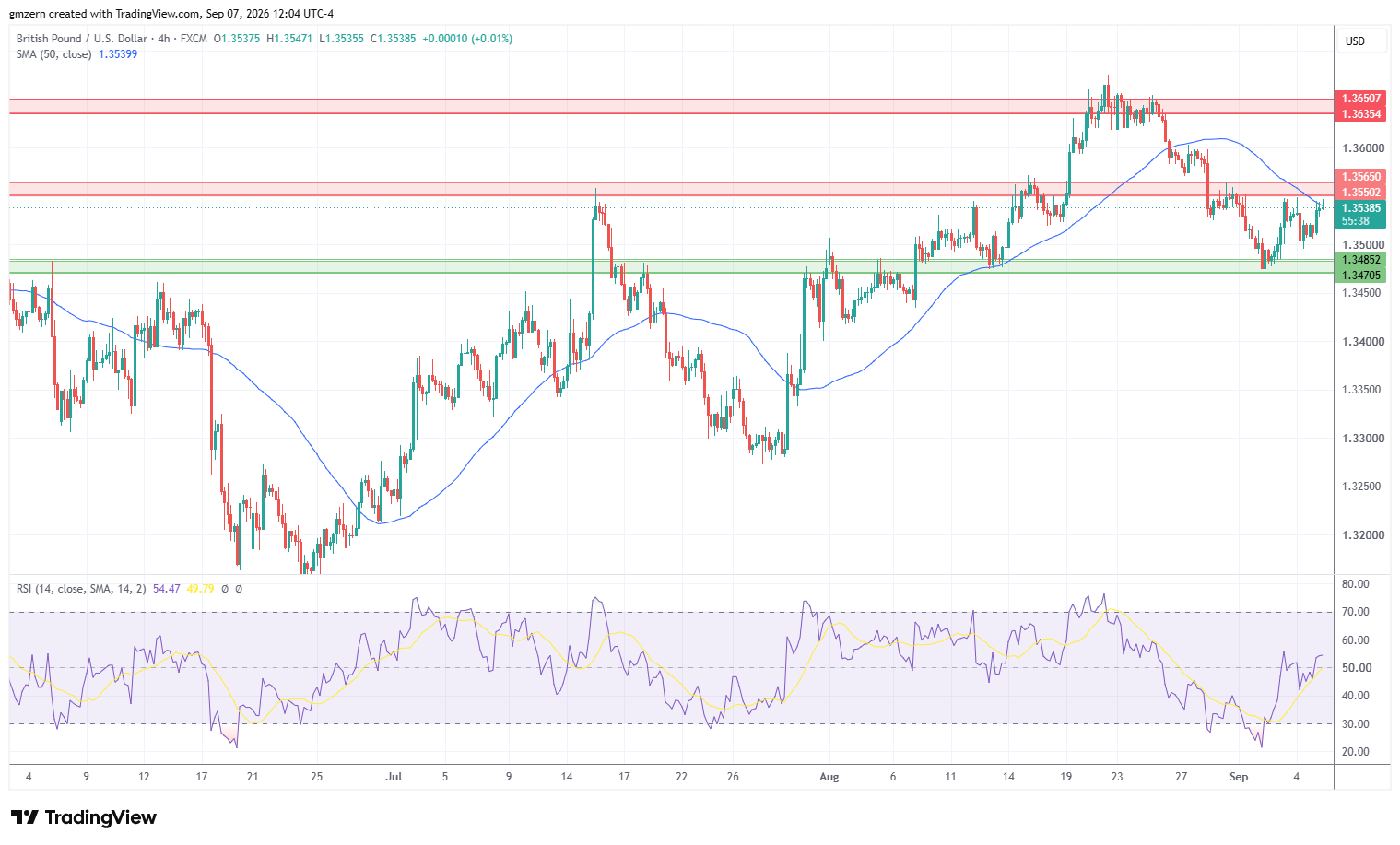Click the 1.33500 price axis value
The height and width of the screenshot is (845, 1400).
coord(1363,390)
